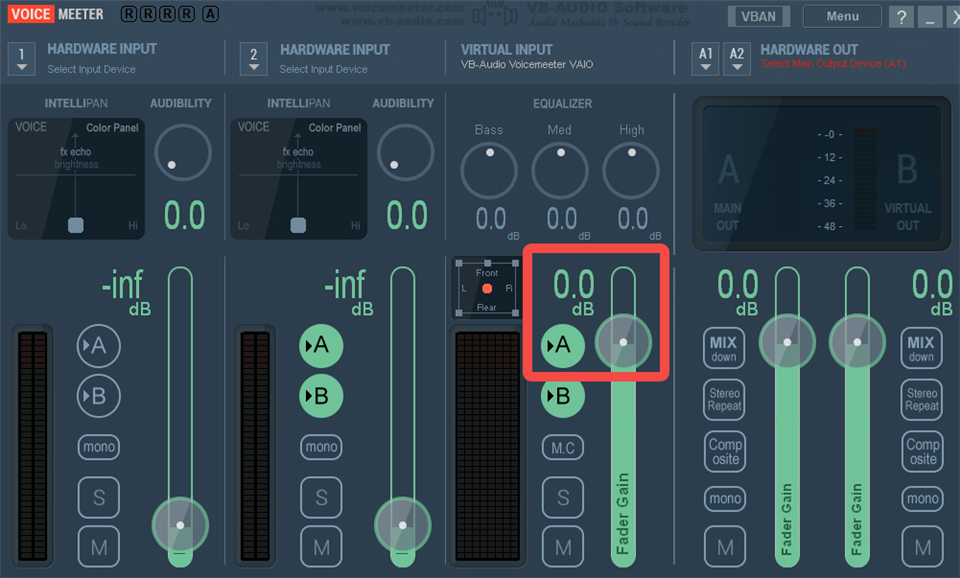Image resolution: width=960 pixels, height=578 pixels.
Task: Click the Input 1 Intellipan Color Panel
Action: click(76, 178)
